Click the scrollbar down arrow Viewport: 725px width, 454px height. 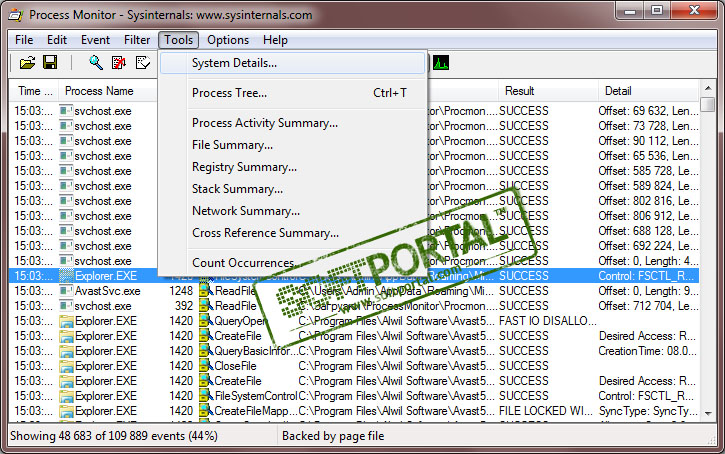tap(708, 413)
